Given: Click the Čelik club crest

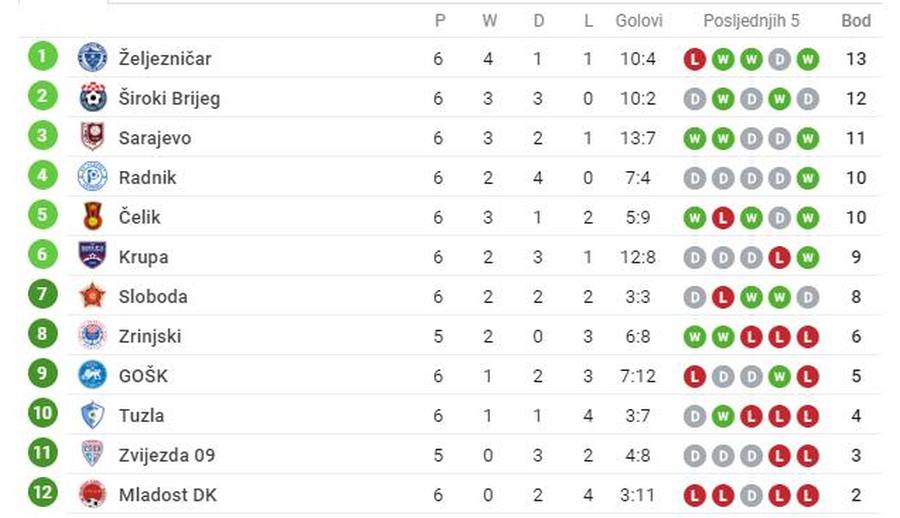Looking at the screenshot, I should tap(93, 217).
